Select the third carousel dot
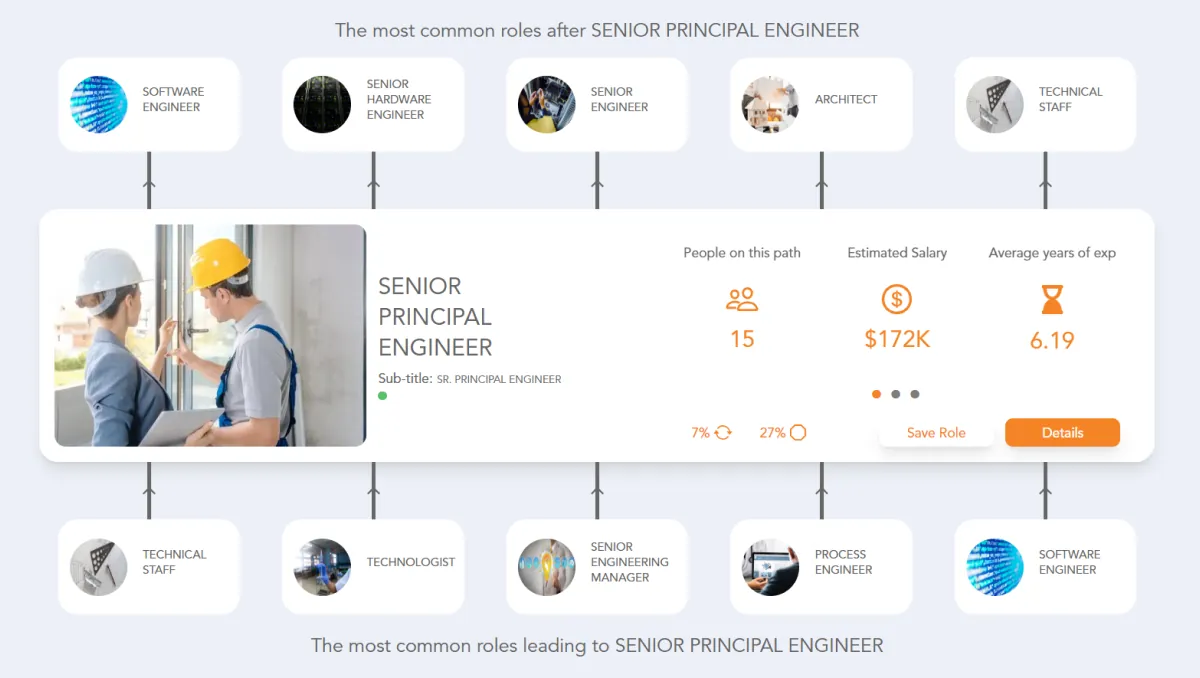 [915, 394]
